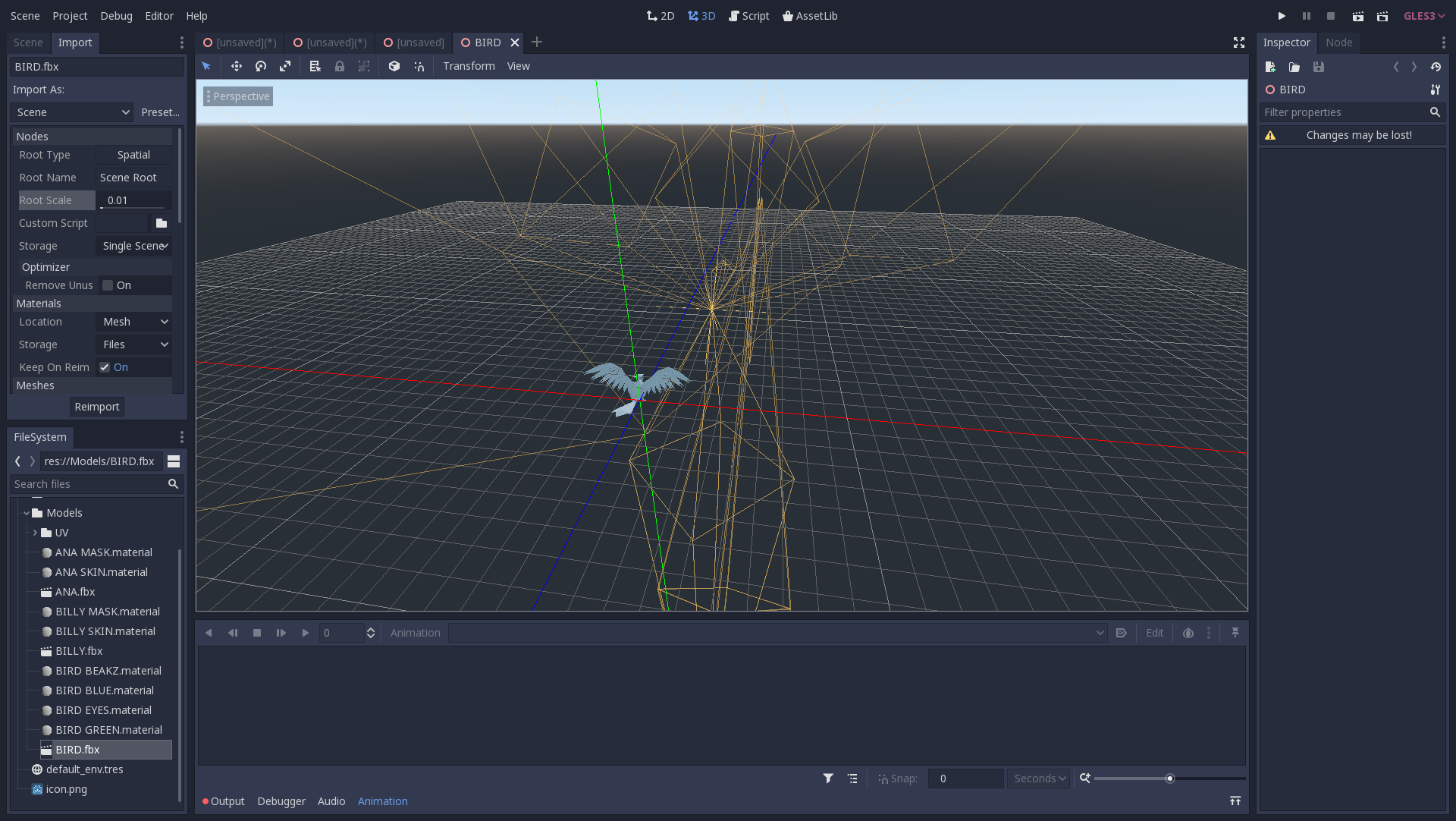This screenshot has width=1456, height=821.
Task: Open the Import As dropdown
Action: (x=71, y=112)
